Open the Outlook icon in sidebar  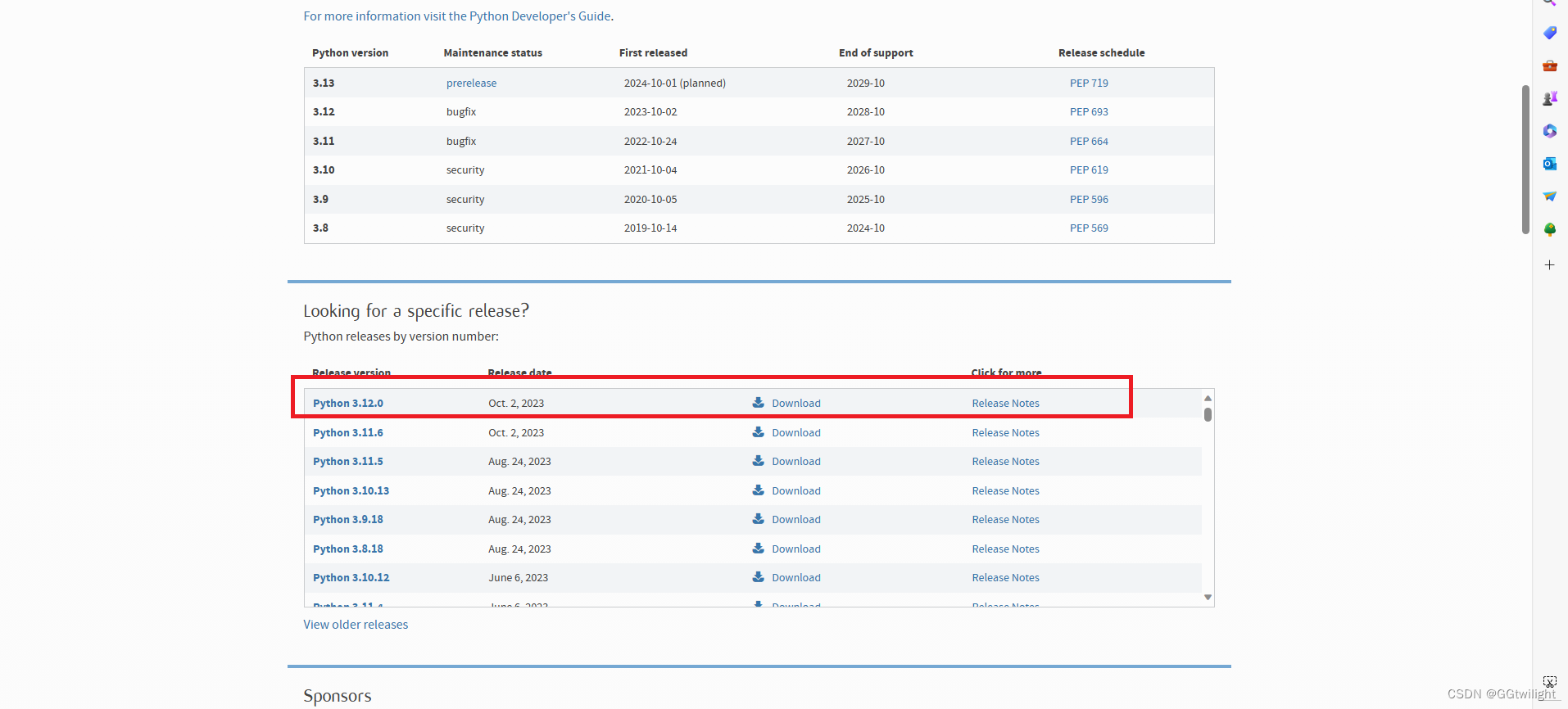pyautogui.click(x=1549, y=164)
